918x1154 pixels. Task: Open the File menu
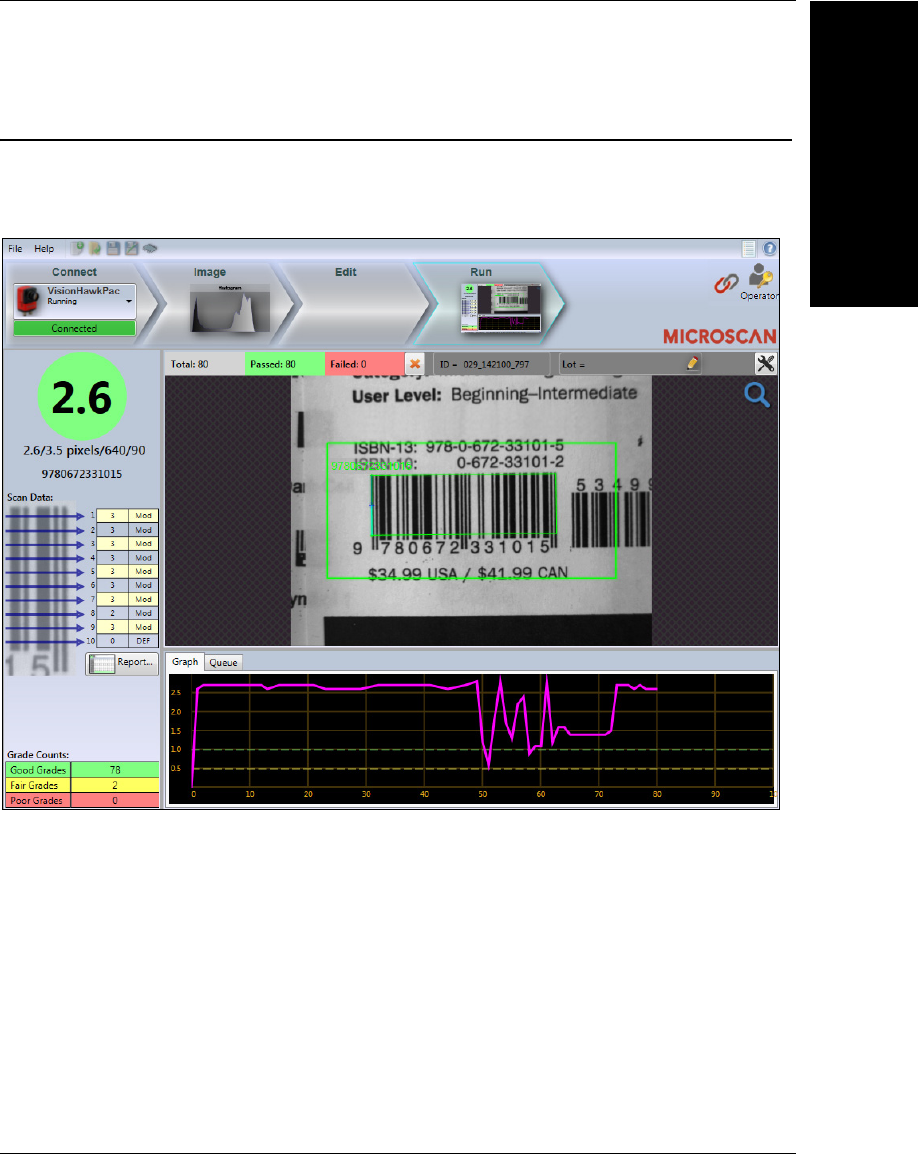tap(15, 249)
